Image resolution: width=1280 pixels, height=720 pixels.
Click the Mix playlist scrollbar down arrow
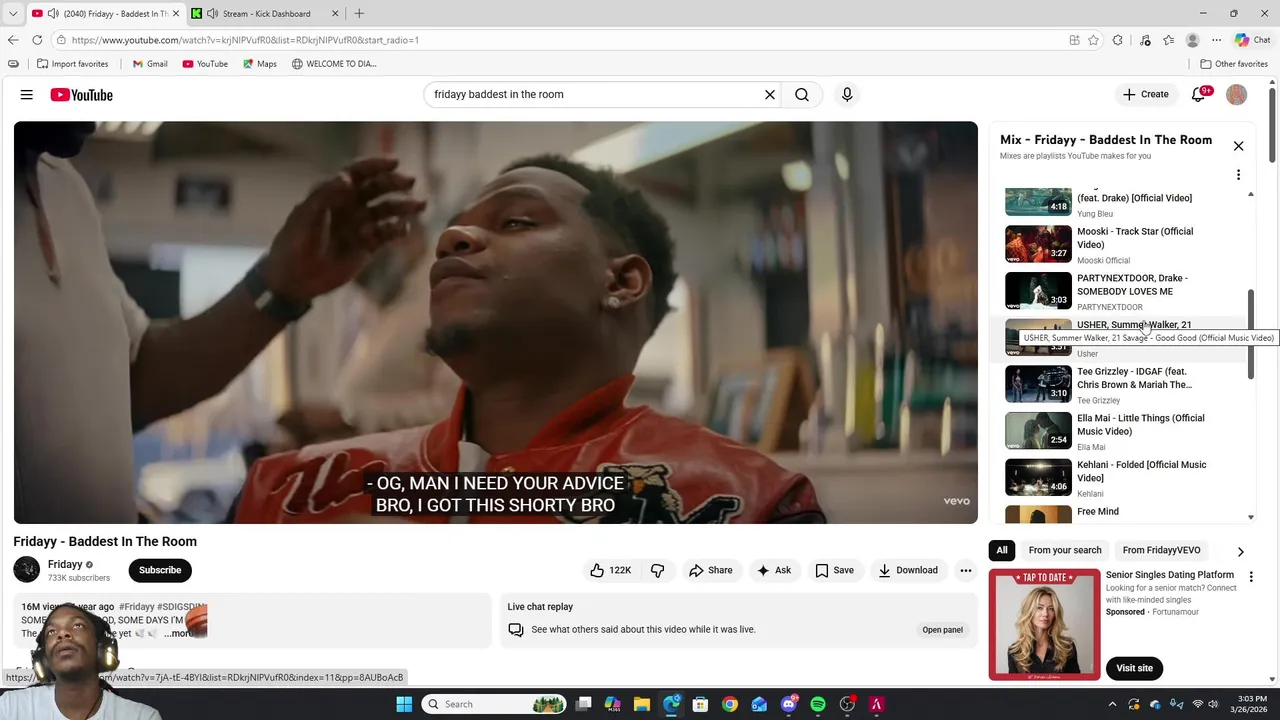1251,518
